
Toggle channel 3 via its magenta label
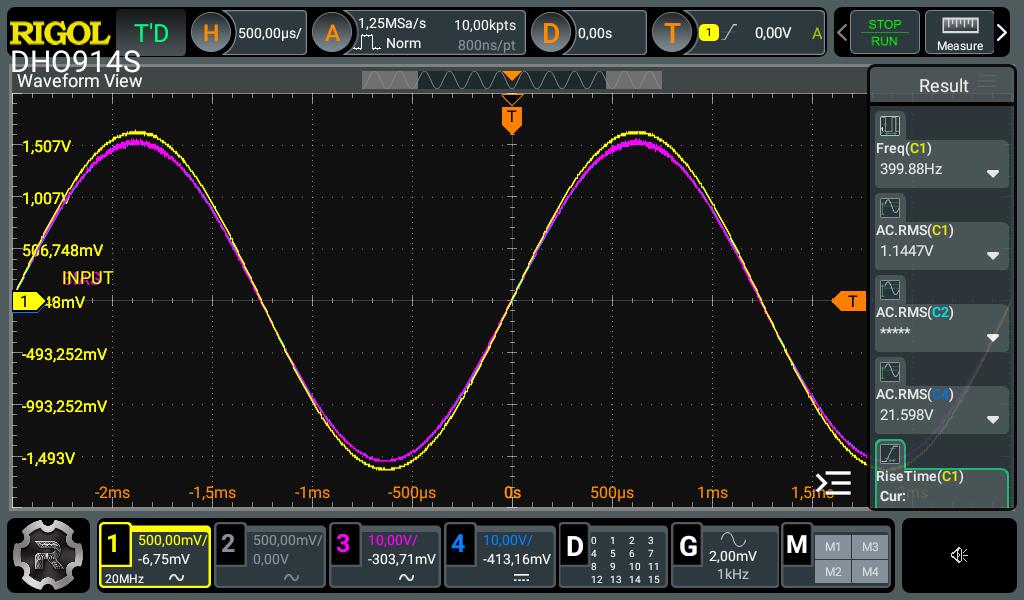[343, 543]
